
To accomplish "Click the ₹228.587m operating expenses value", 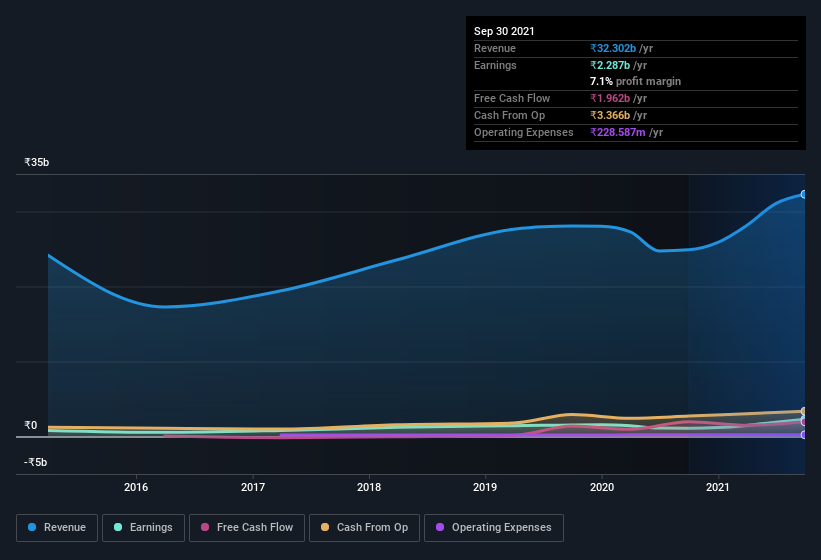I will [618, 132].
